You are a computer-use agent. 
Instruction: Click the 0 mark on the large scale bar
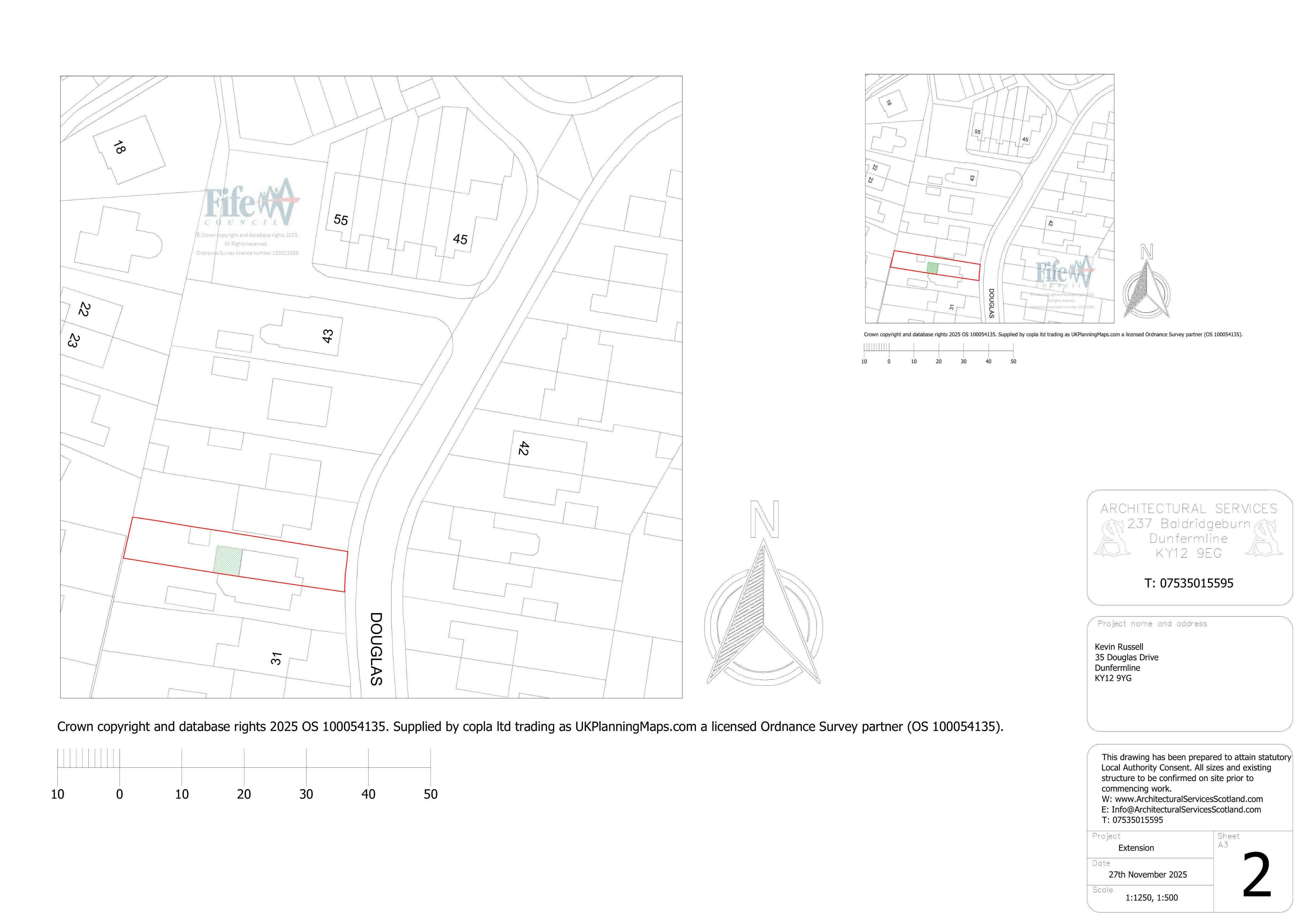[120, 794]
